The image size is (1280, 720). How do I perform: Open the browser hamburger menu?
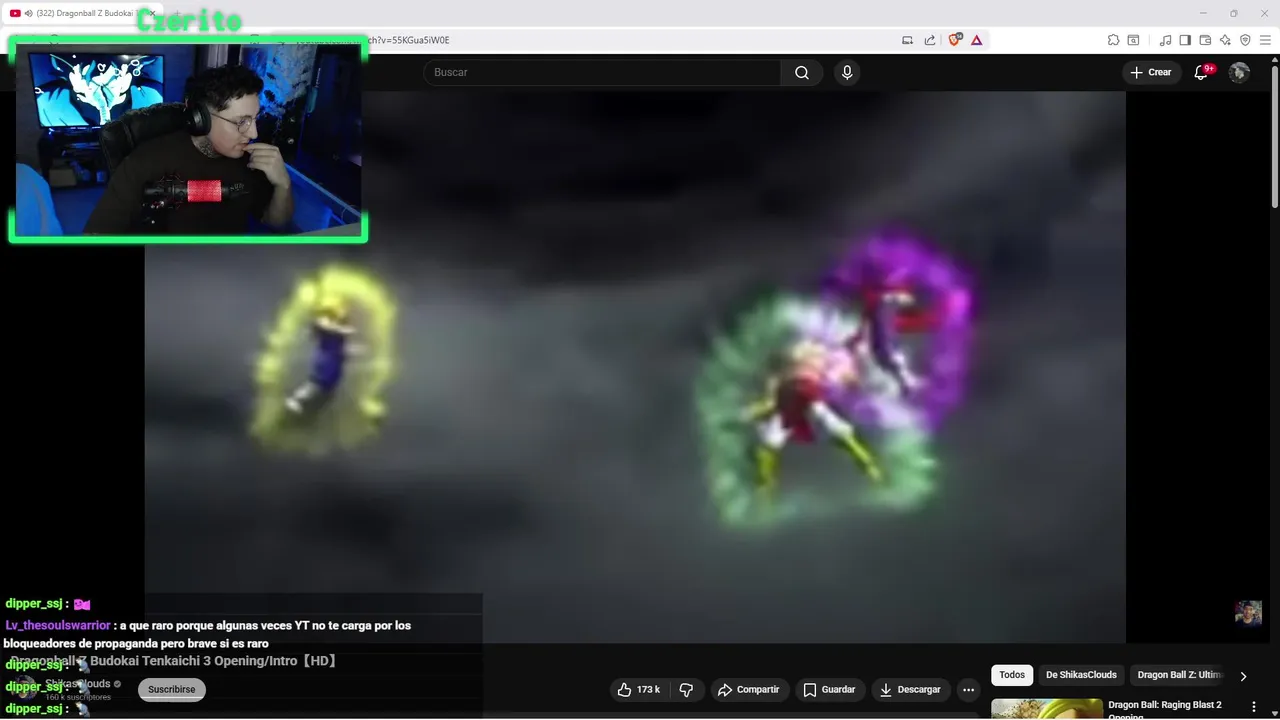click(1265, 40)
